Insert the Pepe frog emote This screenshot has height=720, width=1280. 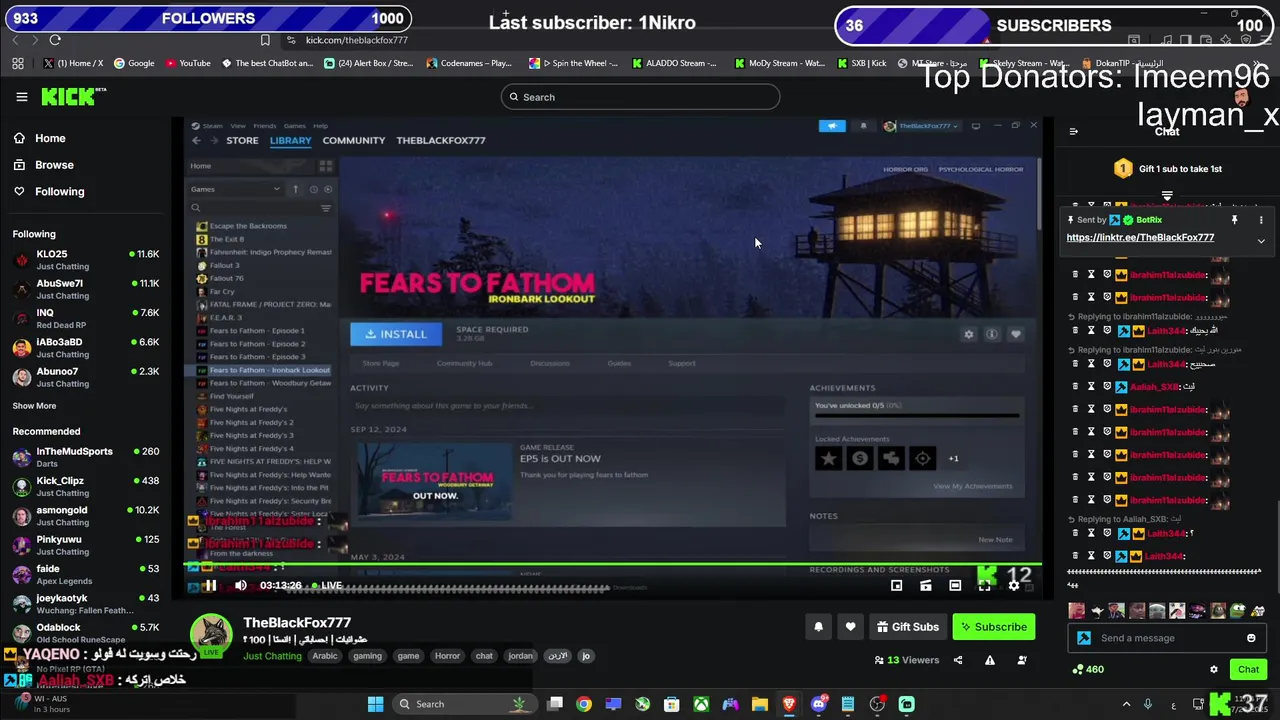point(1238,610)
